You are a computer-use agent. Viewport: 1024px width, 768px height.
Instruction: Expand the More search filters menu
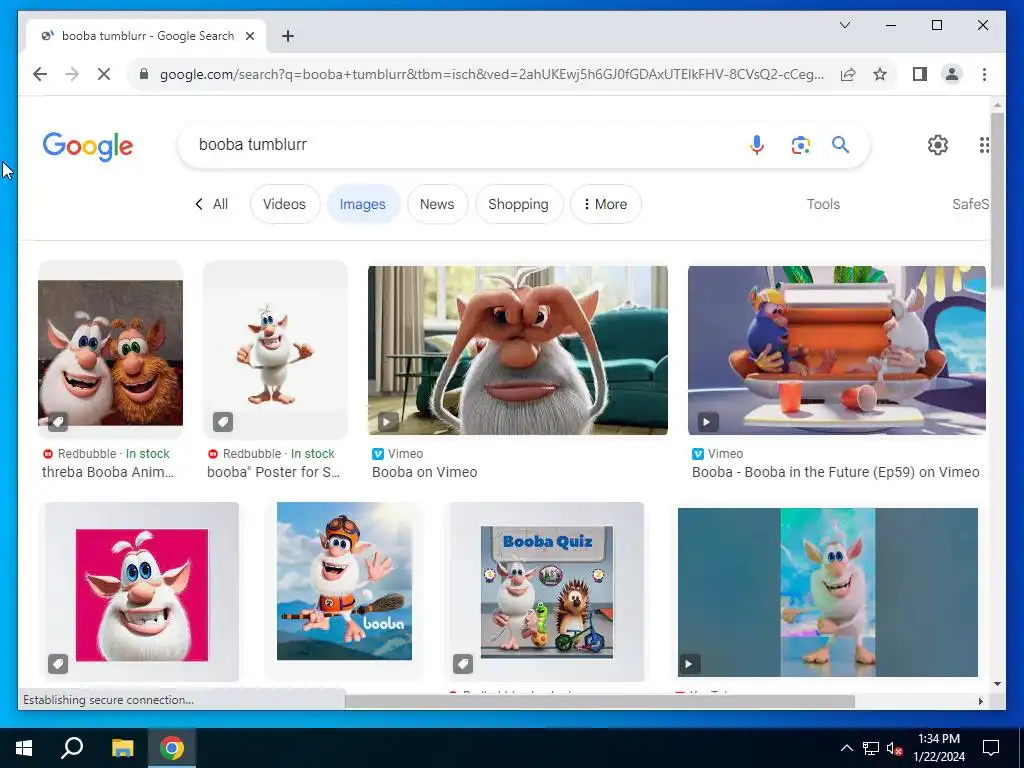605,204
